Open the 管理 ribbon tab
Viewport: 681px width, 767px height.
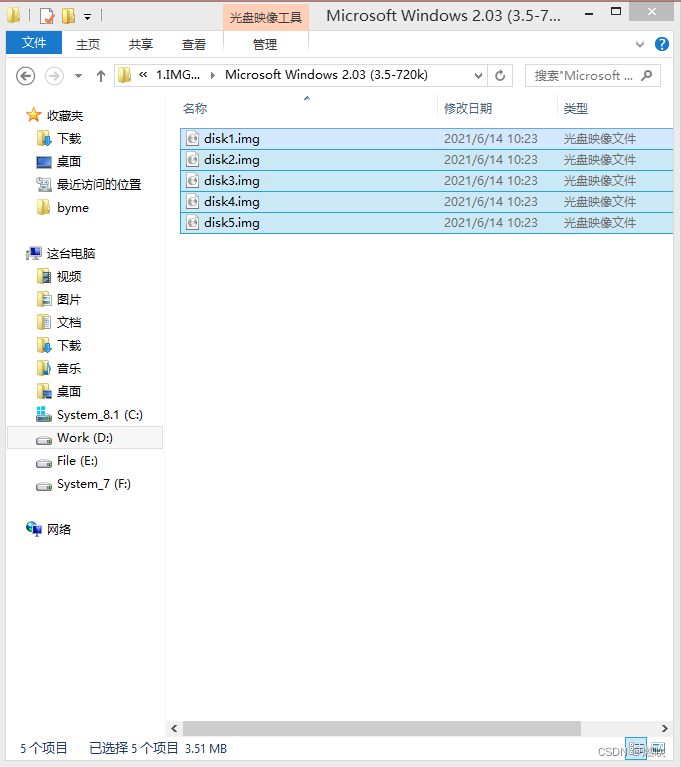click(265, 45)
